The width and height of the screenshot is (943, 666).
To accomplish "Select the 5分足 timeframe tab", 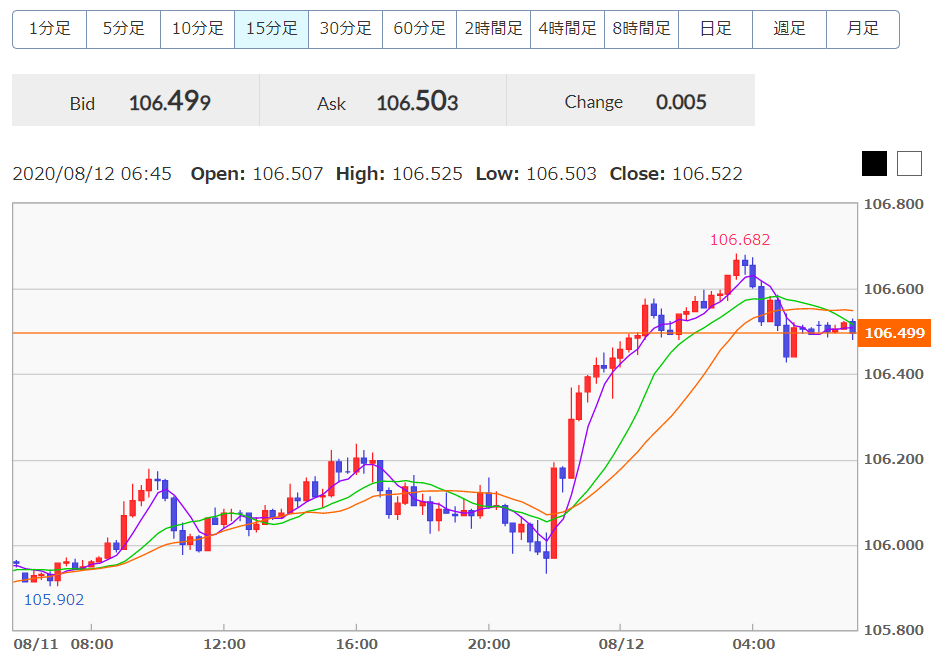I will pyautogui.click(x=124, y=29).
